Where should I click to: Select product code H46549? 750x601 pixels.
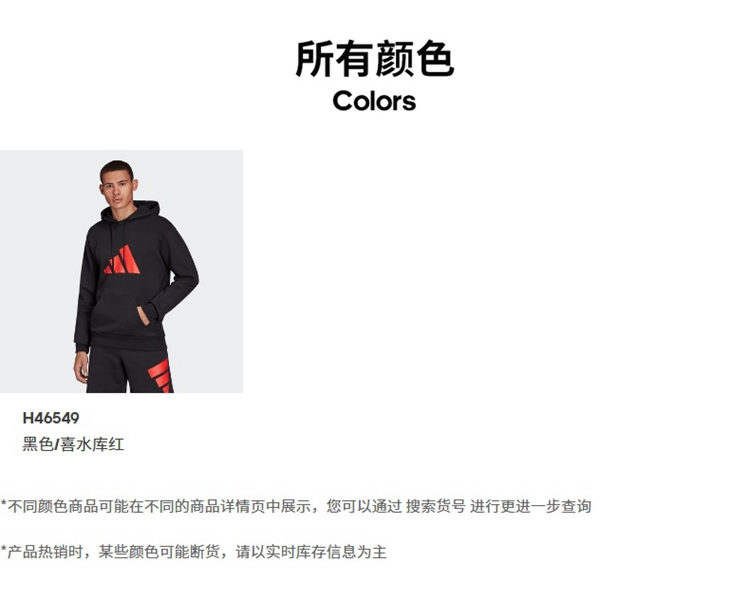coord(51,418)
